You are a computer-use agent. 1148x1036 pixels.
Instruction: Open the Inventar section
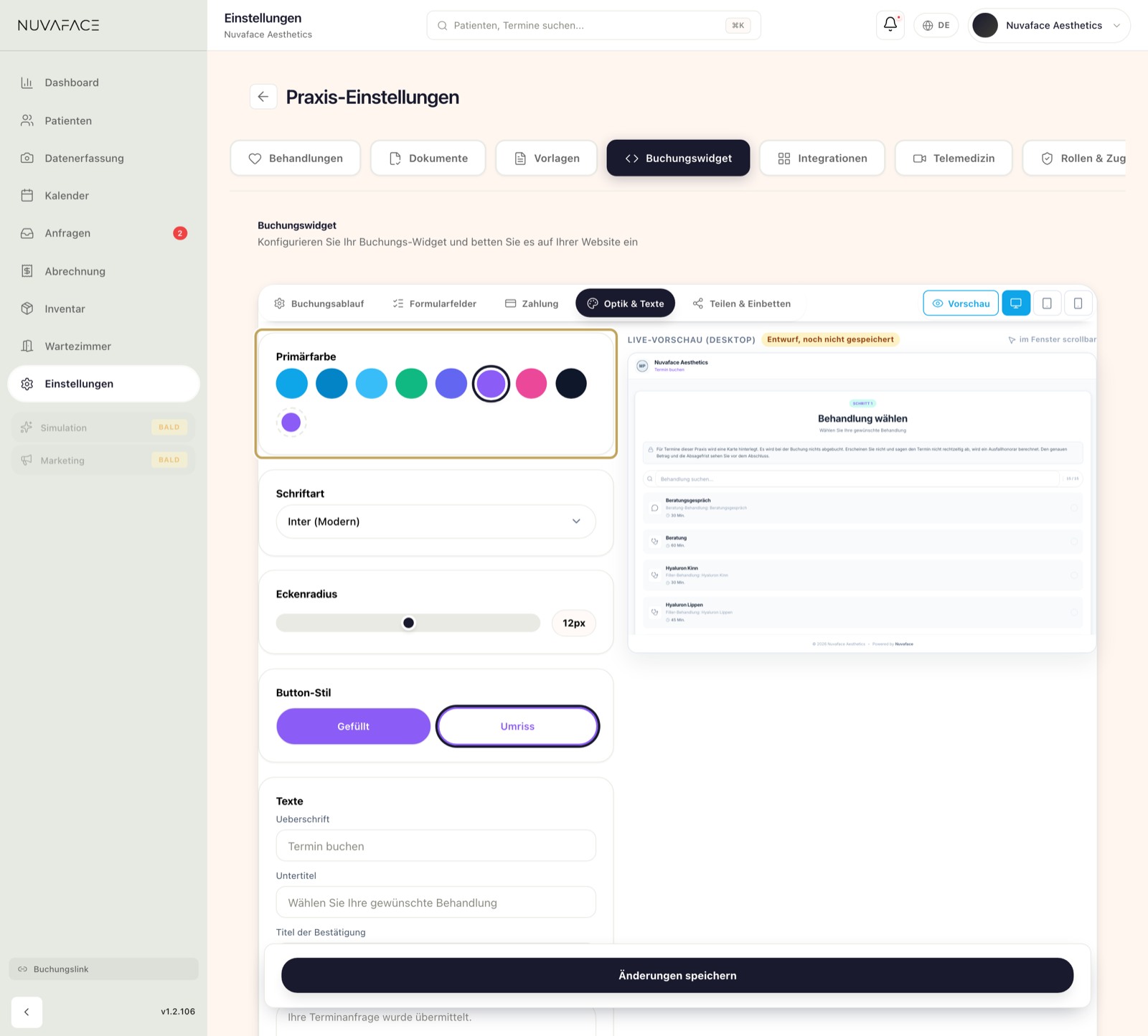103,309
